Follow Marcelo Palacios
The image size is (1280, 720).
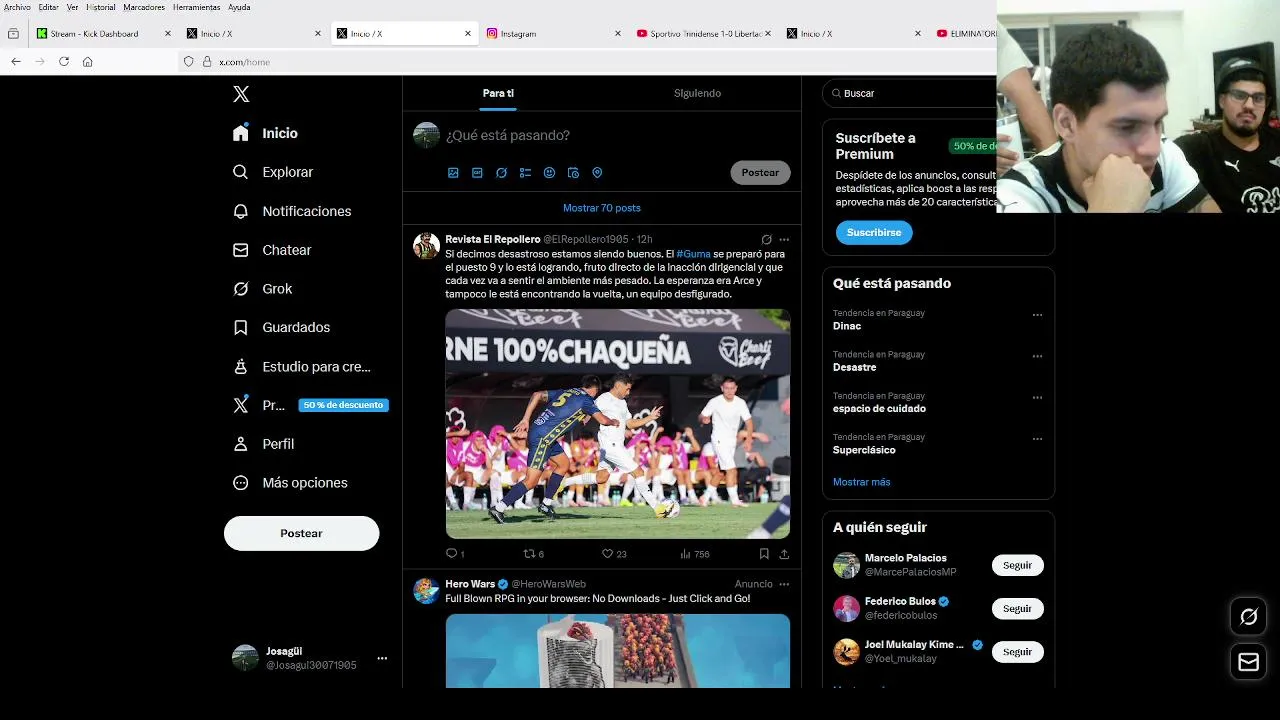point(1017,565)
